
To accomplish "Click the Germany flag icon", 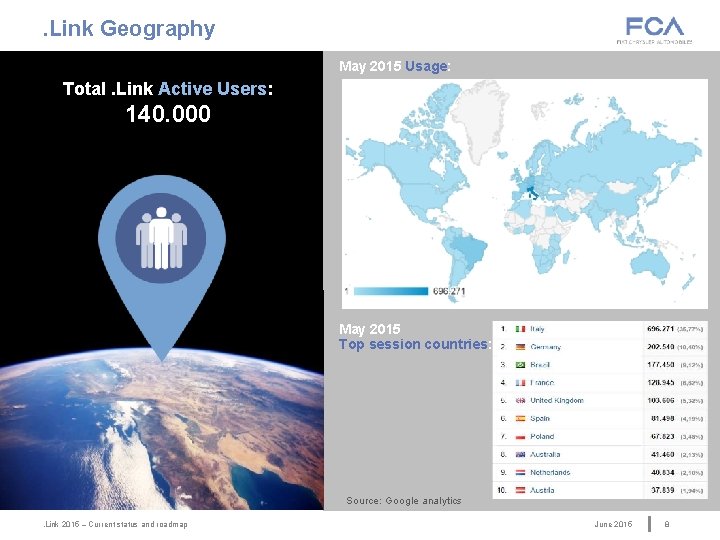I will [x=520, y=347].
